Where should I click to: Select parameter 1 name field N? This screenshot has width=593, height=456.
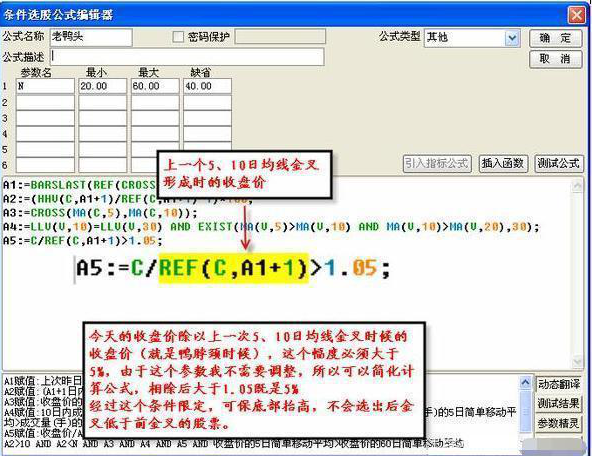tap(45, 86)
